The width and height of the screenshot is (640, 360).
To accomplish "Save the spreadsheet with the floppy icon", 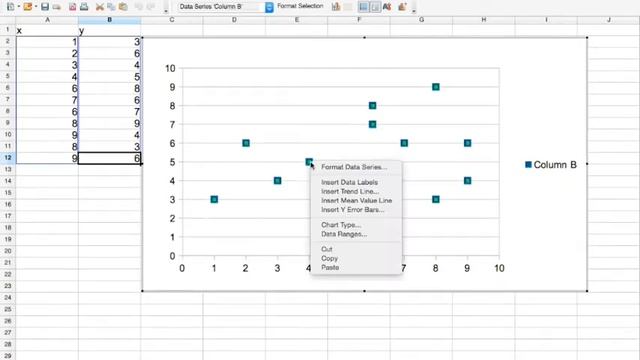I will pos(45,7).
